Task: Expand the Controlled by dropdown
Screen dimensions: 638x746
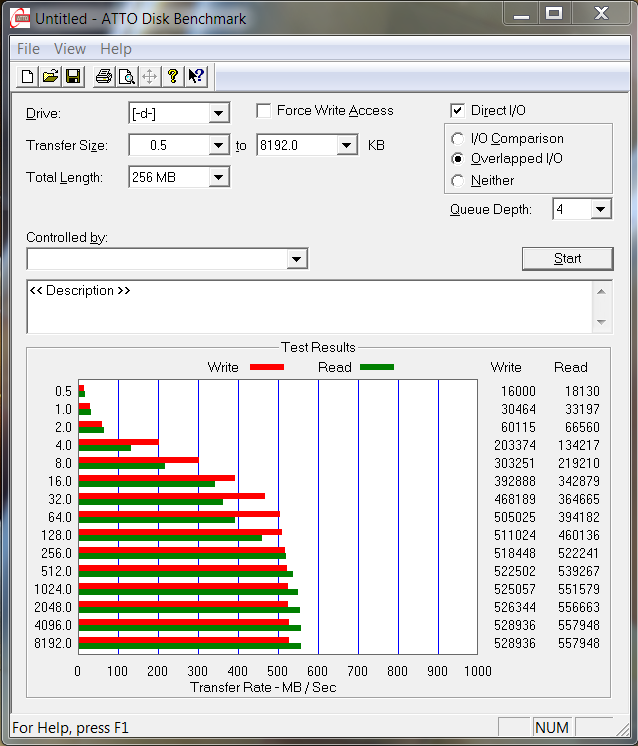Action: click(296, 260)
